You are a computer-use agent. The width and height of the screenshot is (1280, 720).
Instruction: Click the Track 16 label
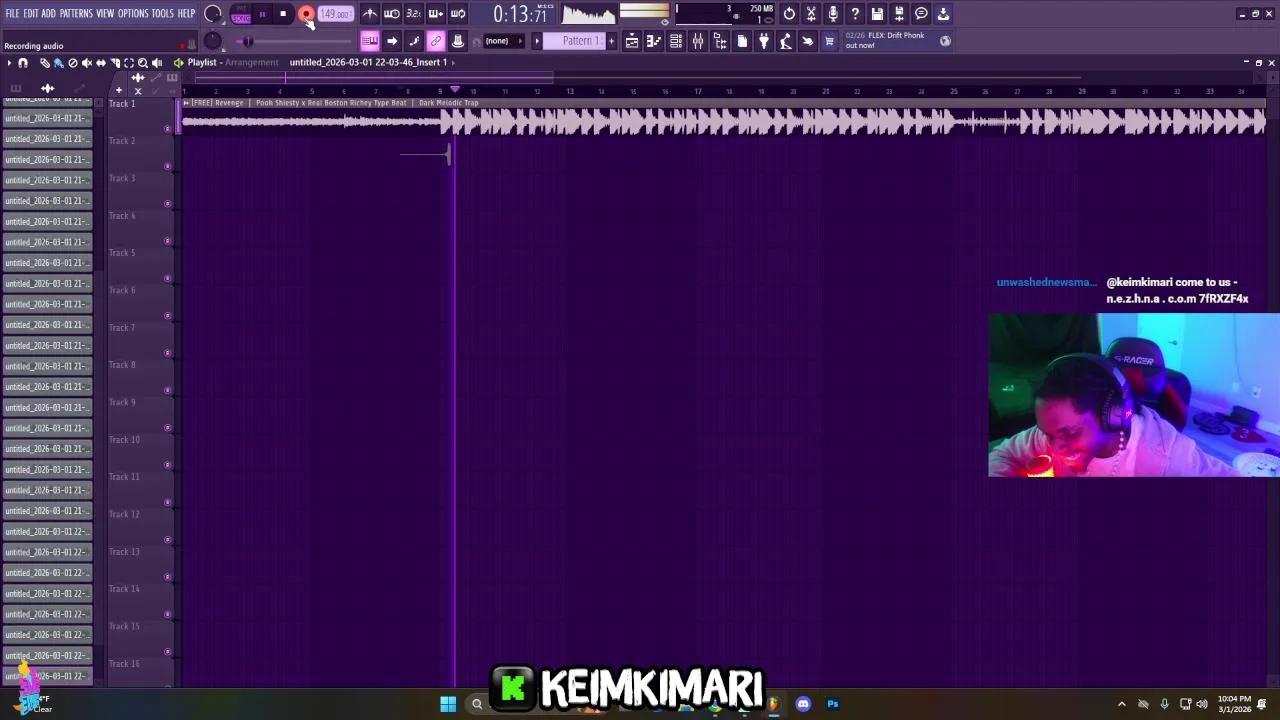pos(124,663)
